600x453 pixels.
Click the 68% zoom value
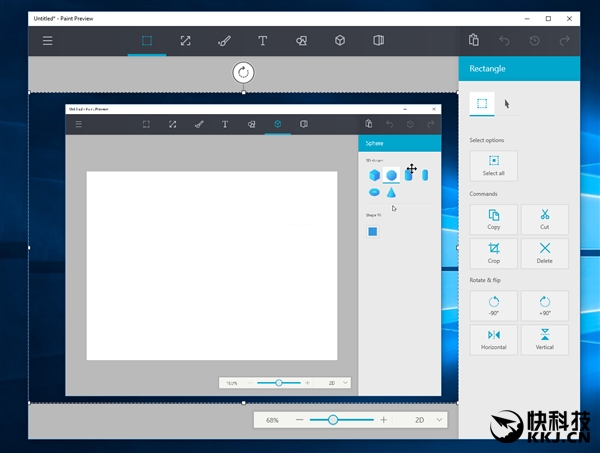click(272, 420)
